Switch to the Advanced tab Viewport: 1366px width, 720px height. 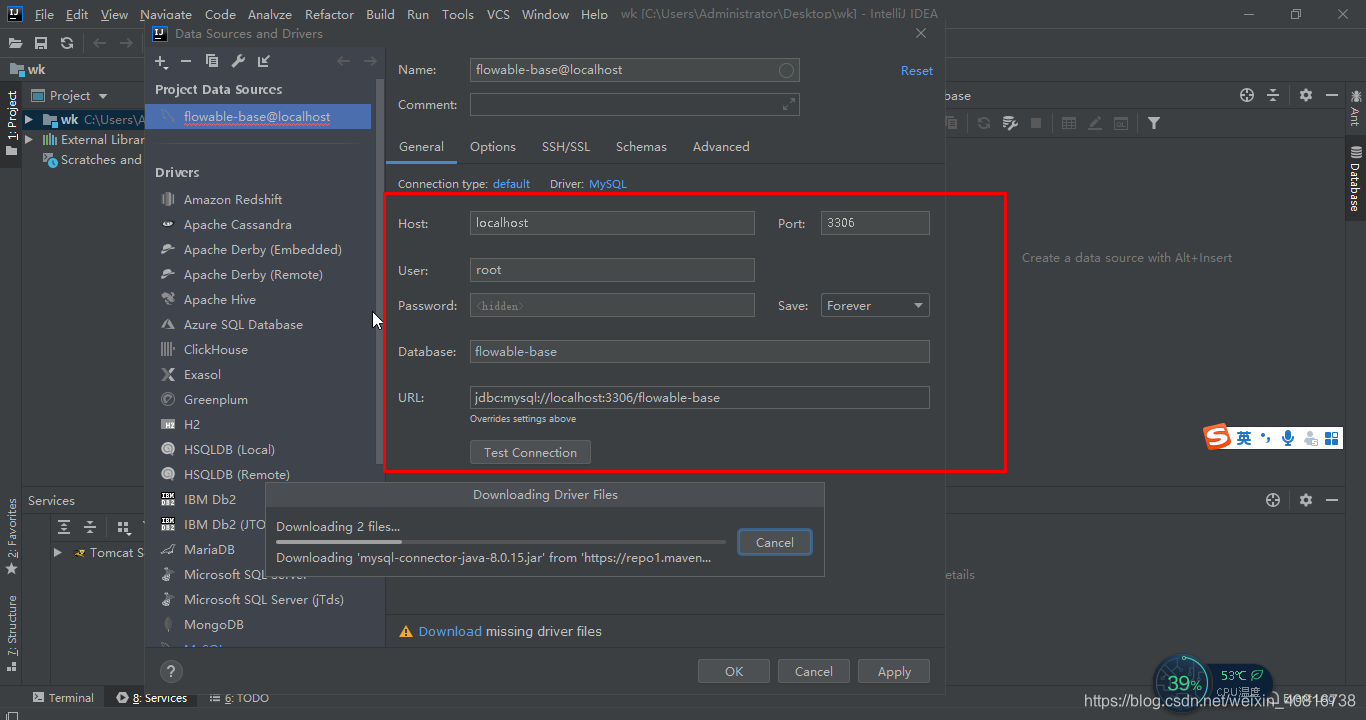point(721,146)
